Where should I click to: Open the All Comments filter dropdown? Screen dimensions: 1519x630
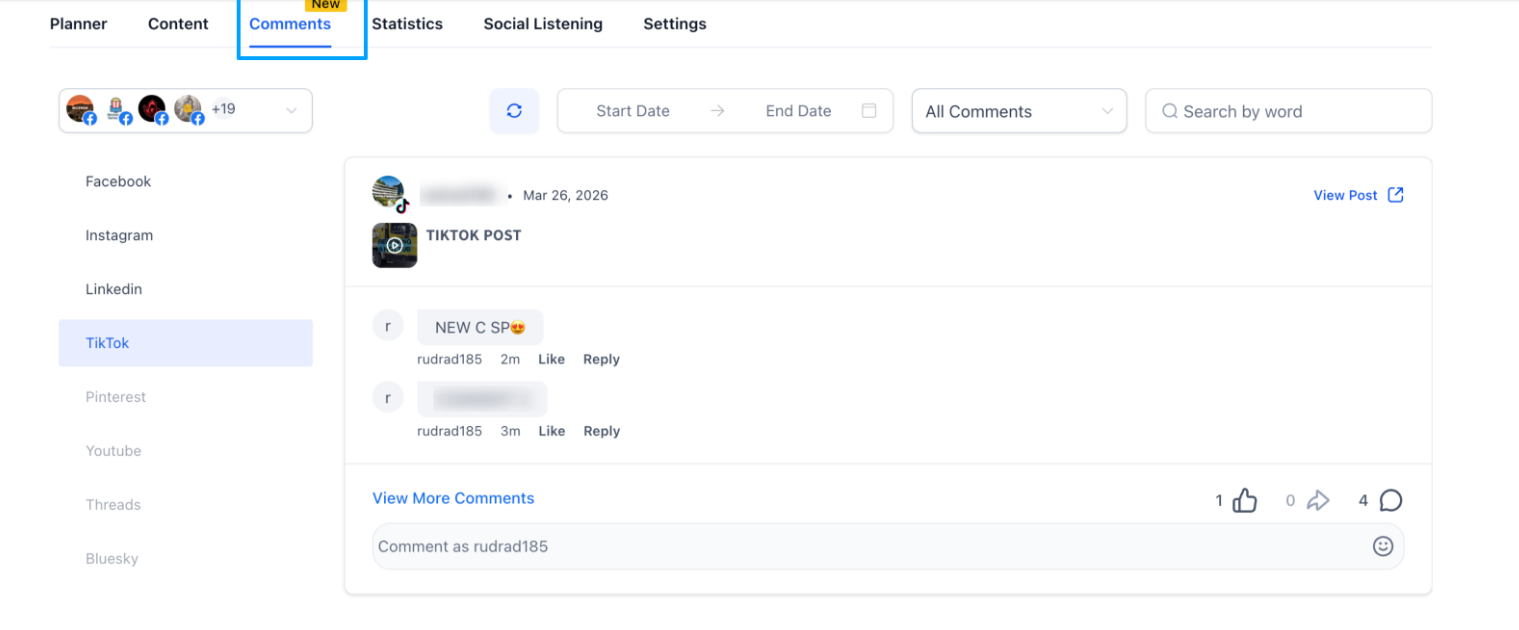1019,111
